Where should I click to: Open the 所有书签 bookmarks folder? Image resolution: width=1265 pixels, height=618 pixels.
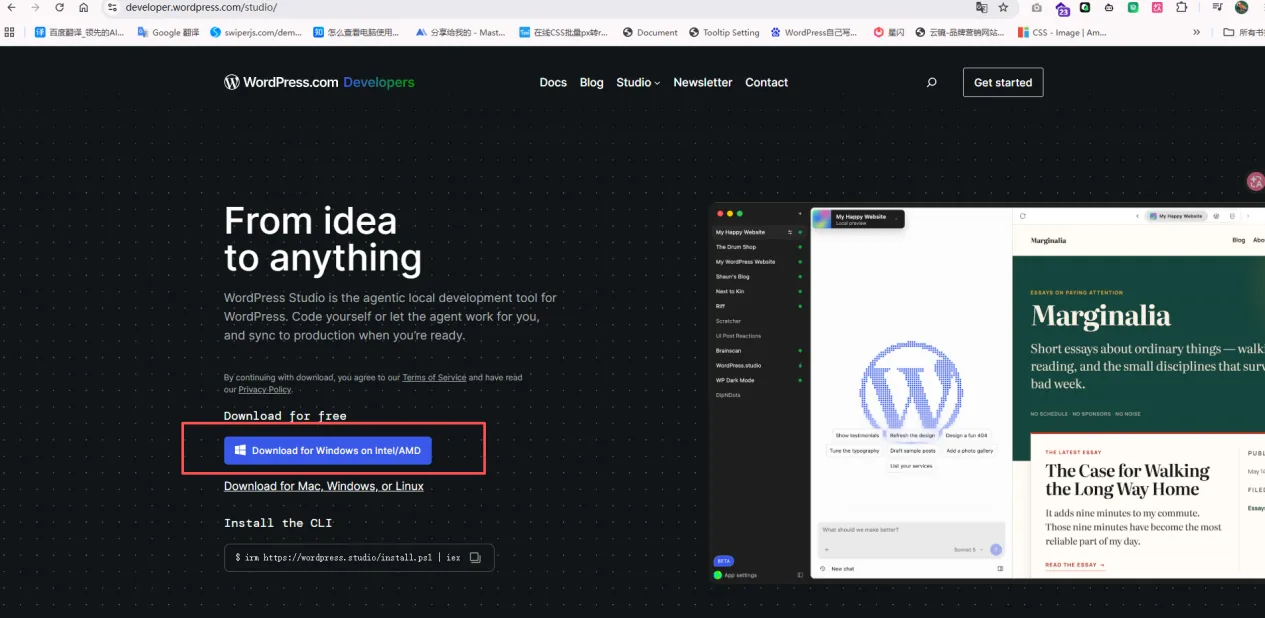click(1243, 32)
